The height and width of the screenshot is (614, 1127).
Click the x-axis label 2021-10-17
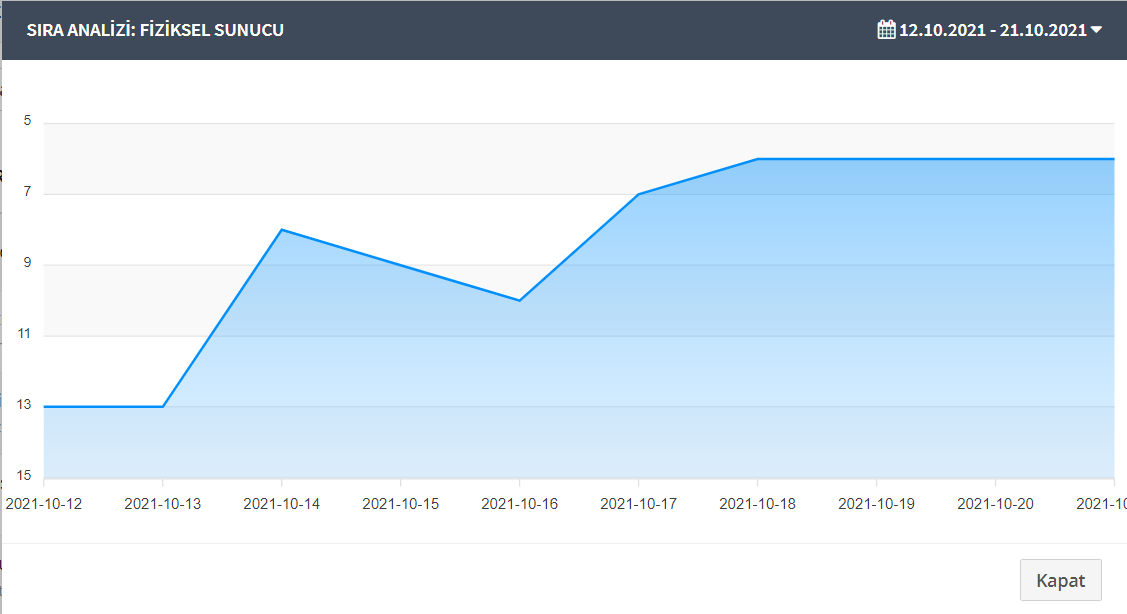tap(638, 504)
